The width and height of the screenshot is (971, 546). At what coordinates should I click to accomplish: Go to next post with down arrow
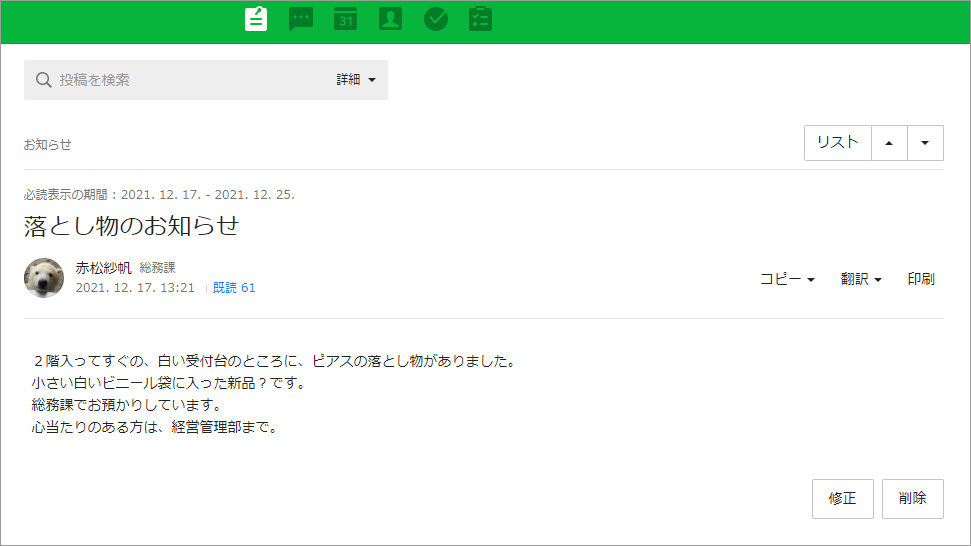tap(925, 143)
